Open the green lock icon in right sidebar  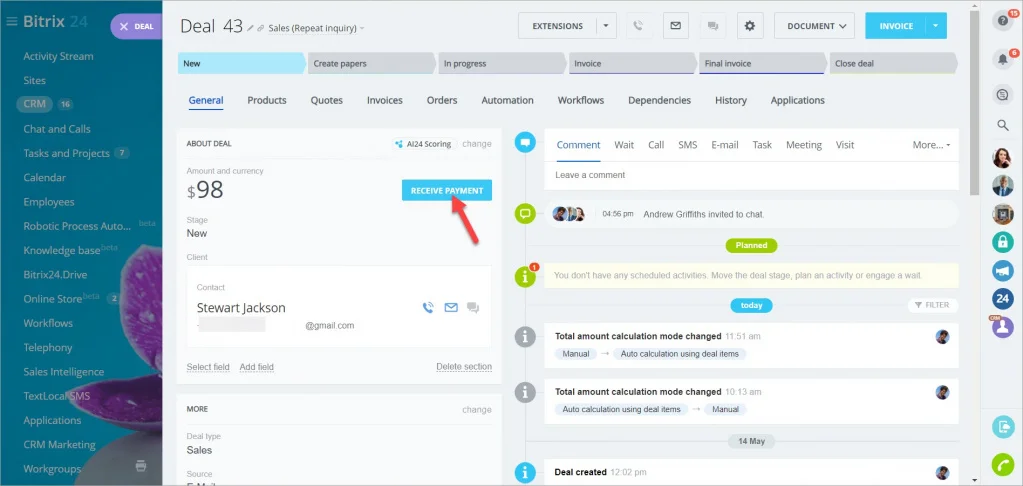point(1003,242)
